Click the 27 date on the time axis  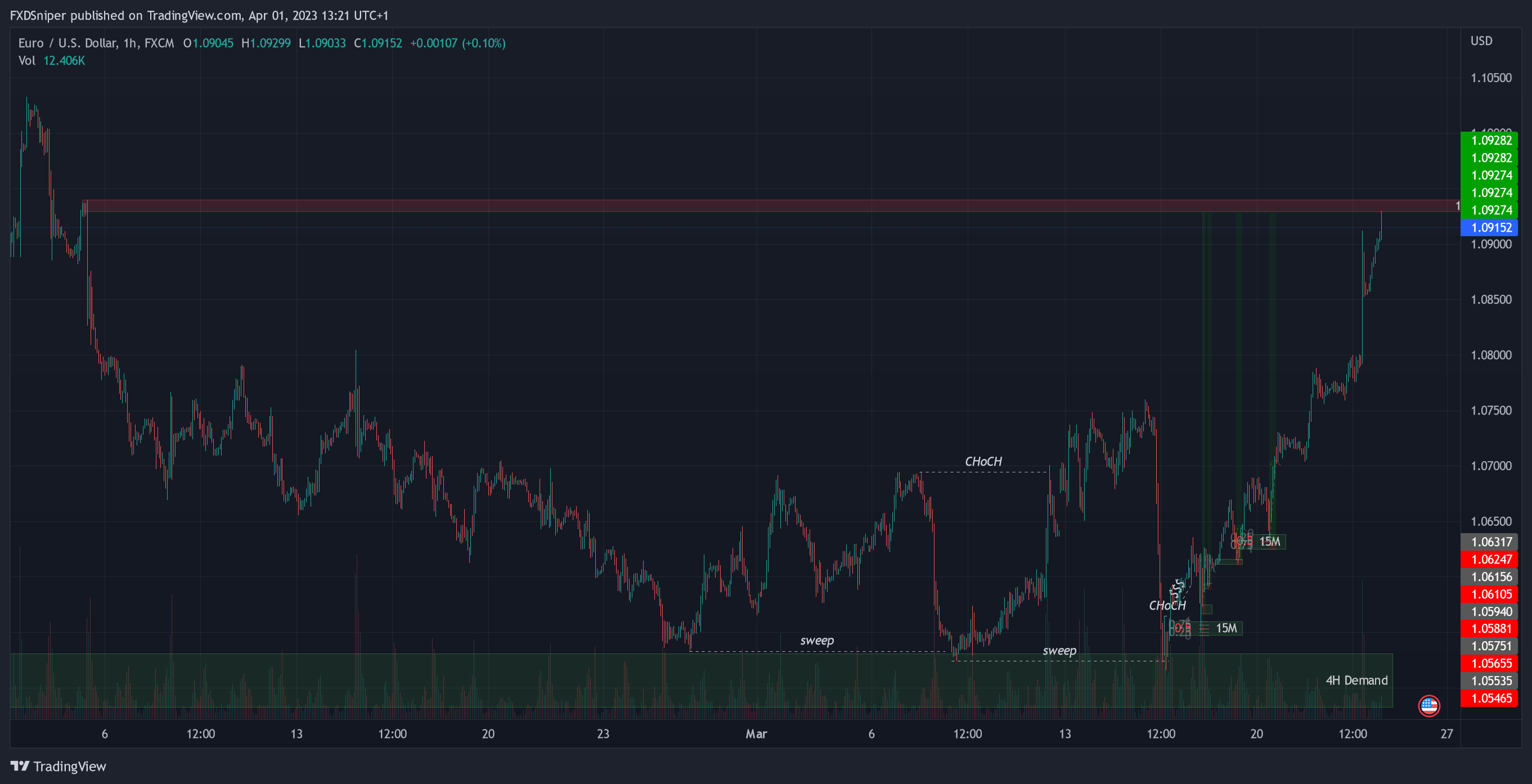(x=1446, y=733)
